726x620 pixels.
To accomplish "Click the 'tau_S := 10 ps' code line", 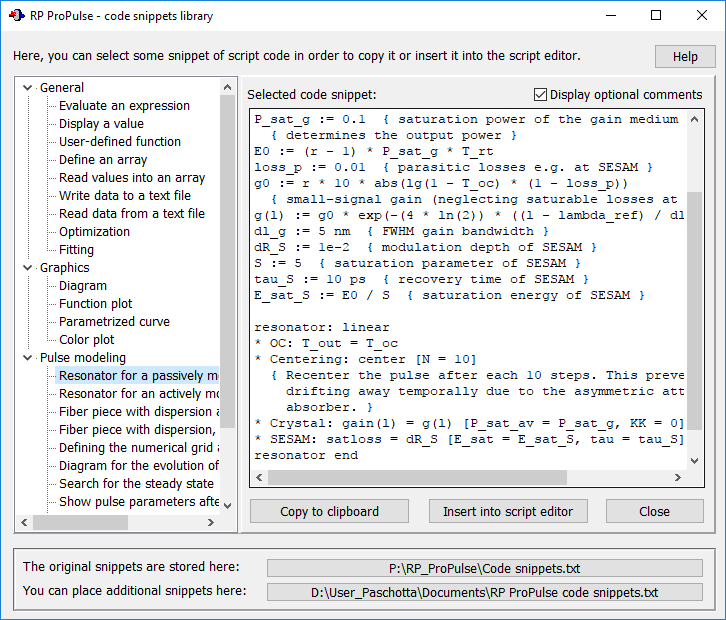I will (x=421, y=279).
